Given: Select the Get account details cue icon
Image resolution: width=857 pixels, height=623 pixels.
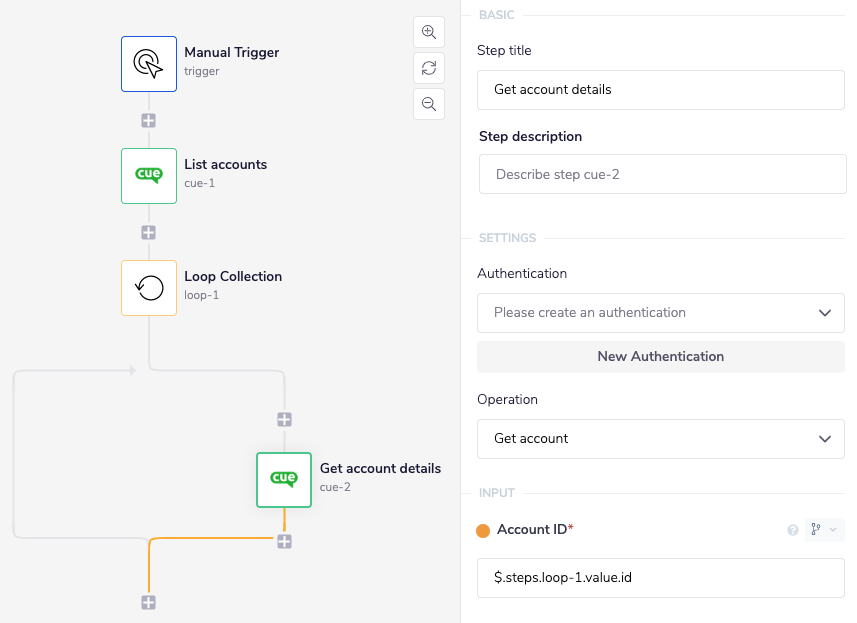Looking at the screenshot, I should click(x=284, y=480).
